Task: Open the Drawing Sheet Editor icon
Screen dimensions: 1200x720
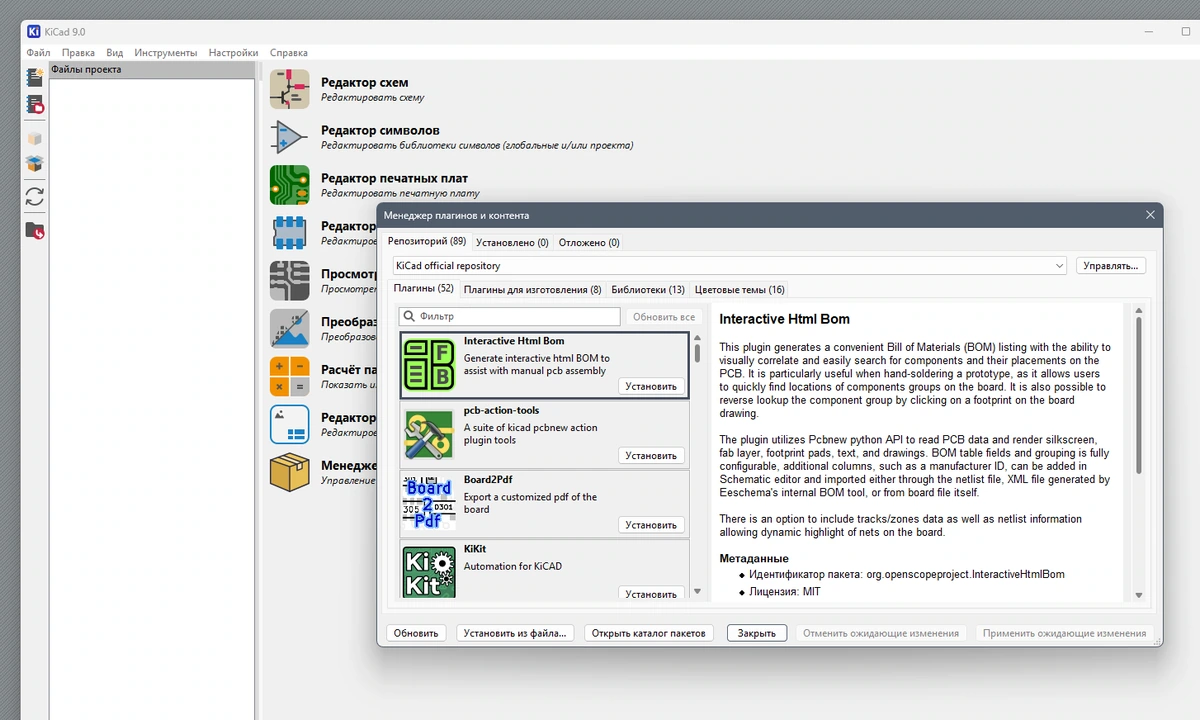Action: [290, 424]
